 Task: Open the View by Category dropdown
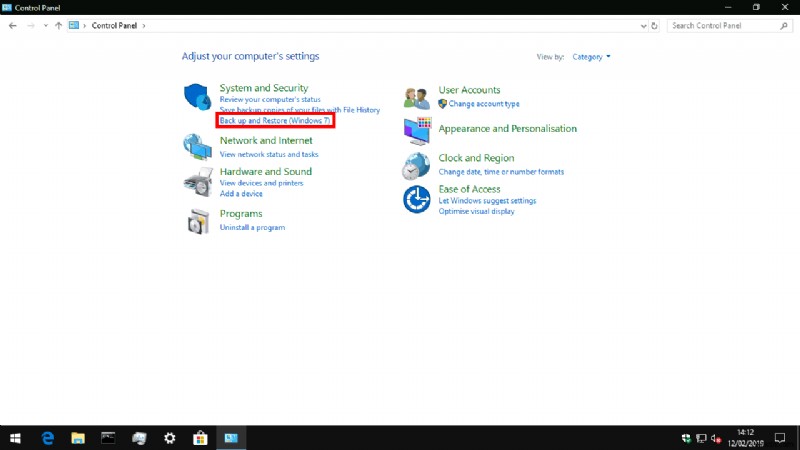click(x=591, y=57)
